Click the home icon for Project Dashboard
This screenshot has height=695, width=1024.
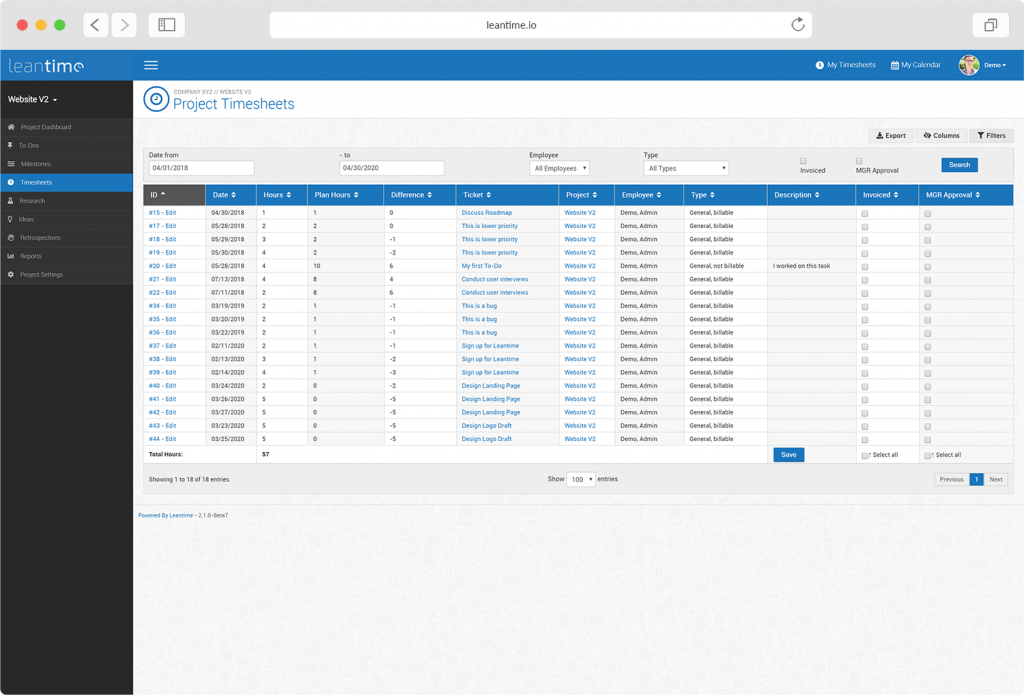tap(11, 127)
